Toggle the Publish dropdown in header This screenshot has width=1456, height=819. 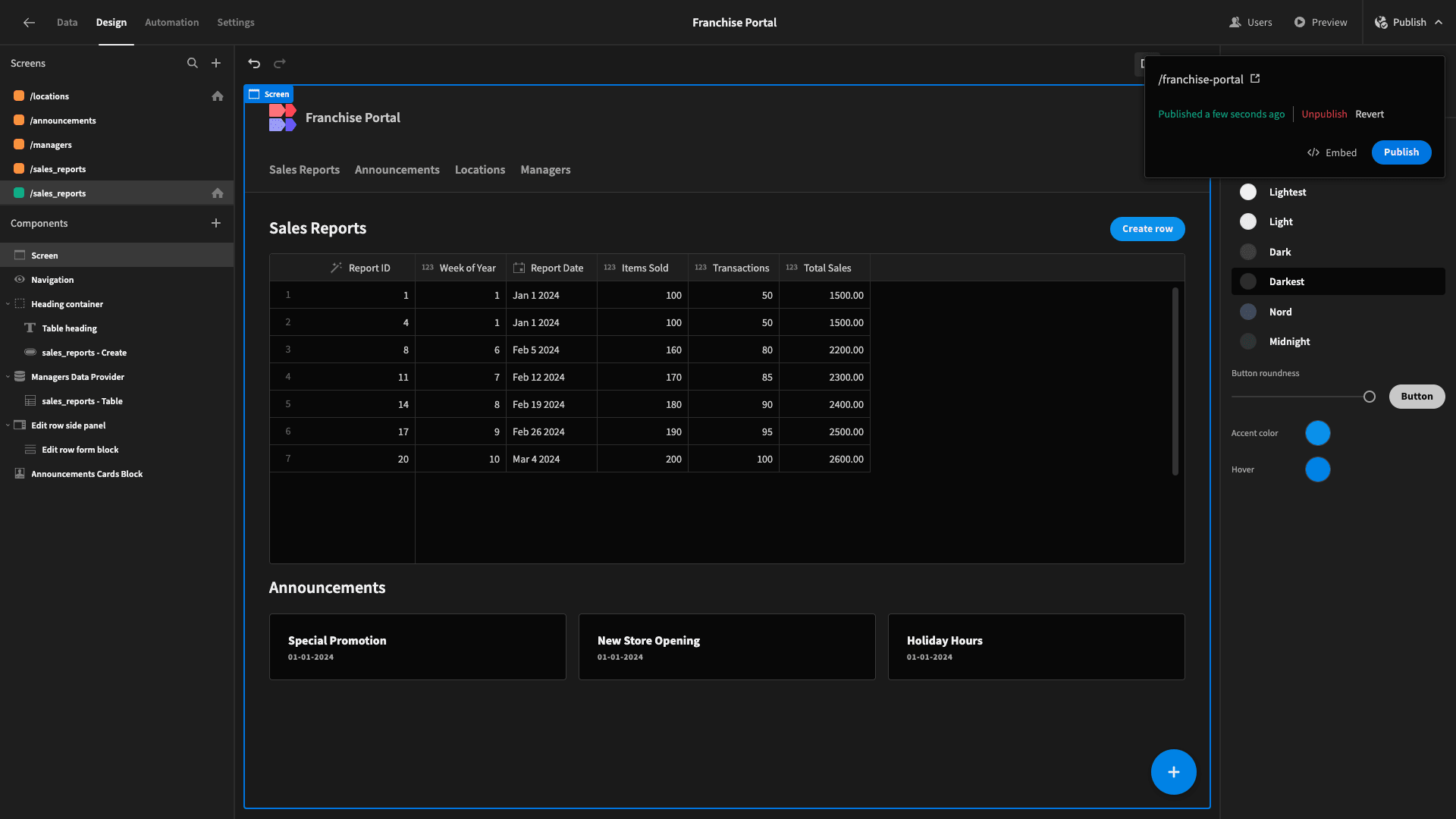(1408, 23)
